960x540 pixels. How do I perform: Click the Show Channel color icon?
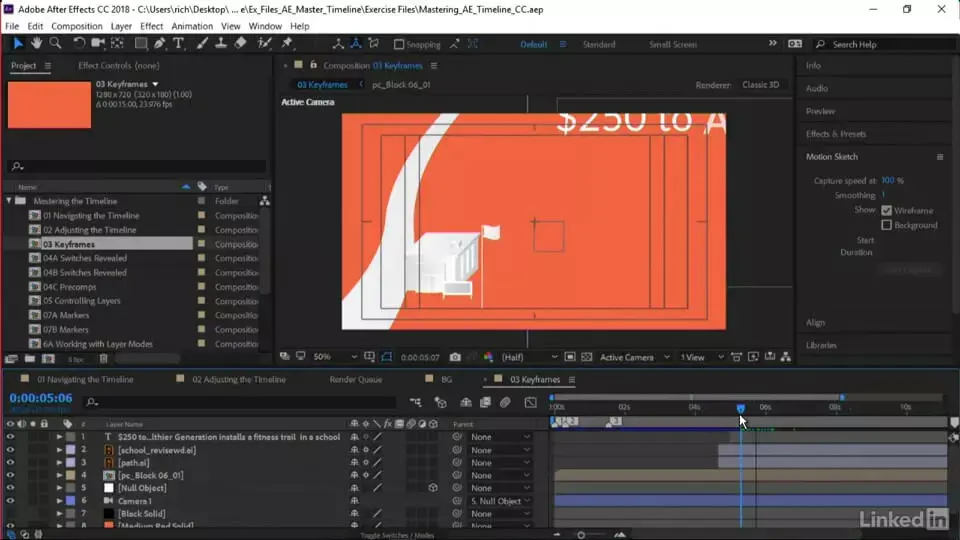click(x=488, y=357)
